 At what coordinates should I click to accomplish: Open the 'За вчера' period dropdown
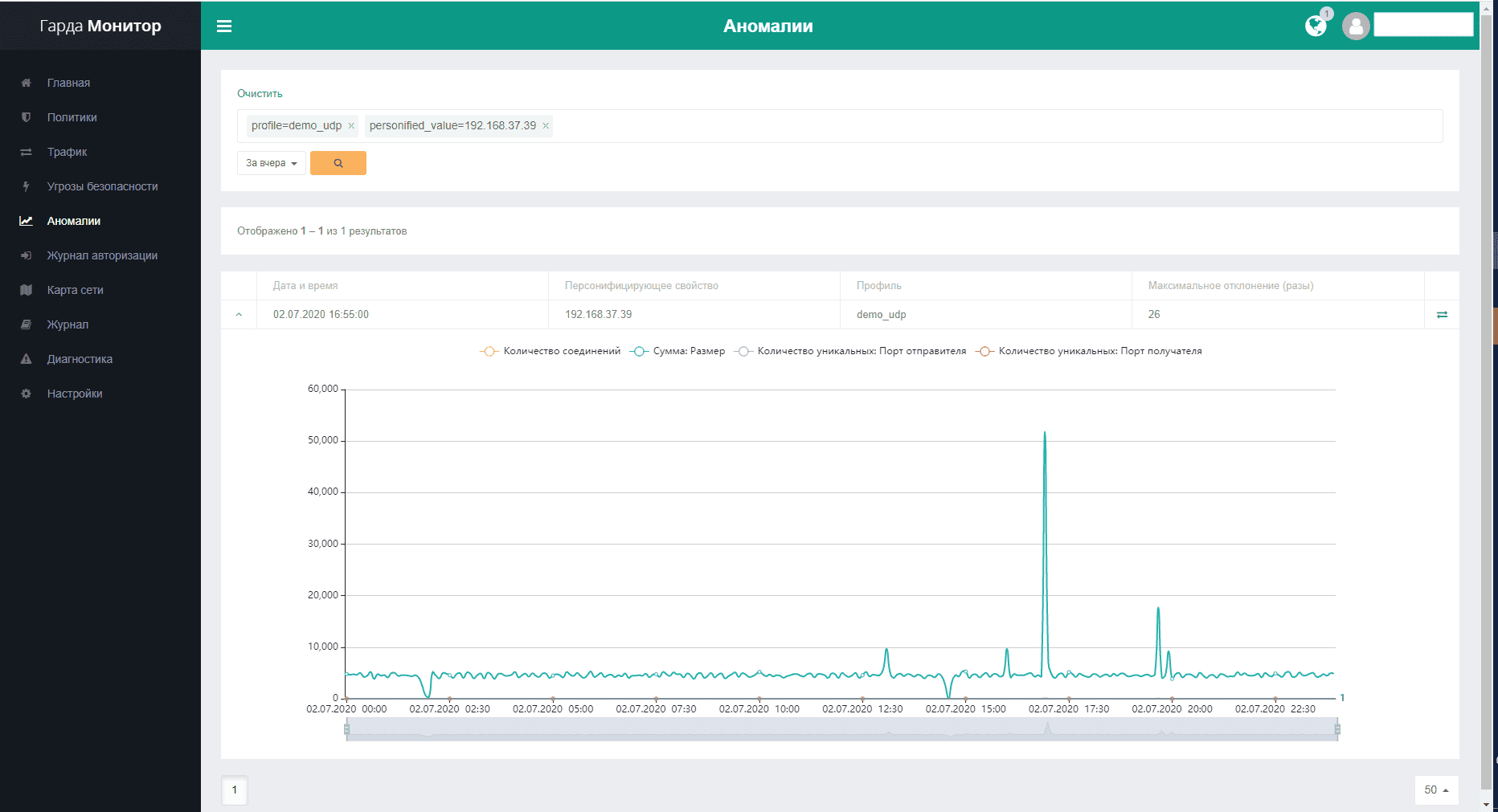tap(271, 163)
